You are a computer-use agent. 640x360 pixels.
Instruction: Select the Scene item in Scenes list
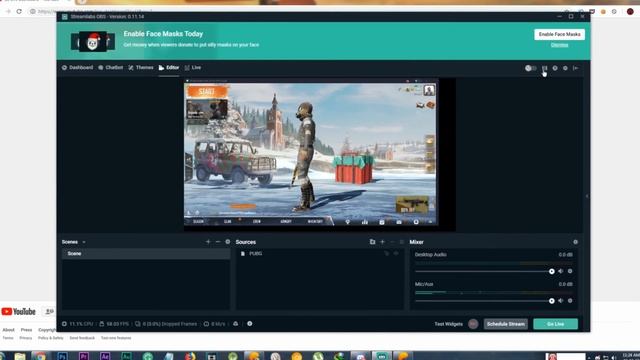pos(146,253)
